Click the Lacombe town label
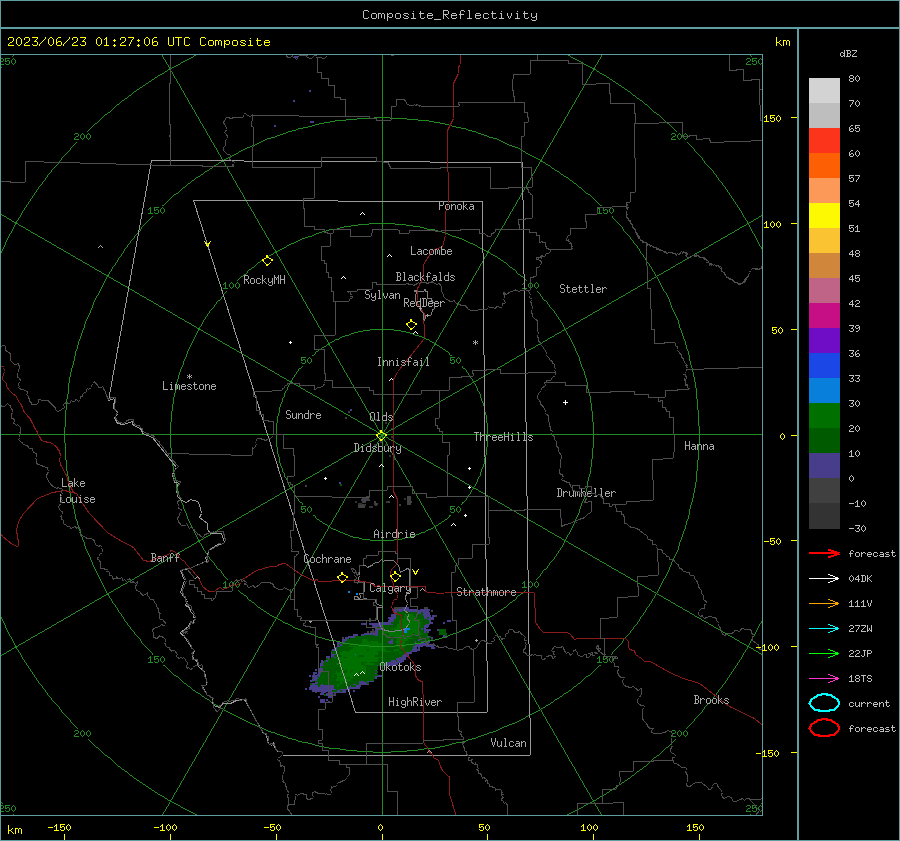Image resolution: width=900 pixels, height=841 pixels. [x=431, y=251]
